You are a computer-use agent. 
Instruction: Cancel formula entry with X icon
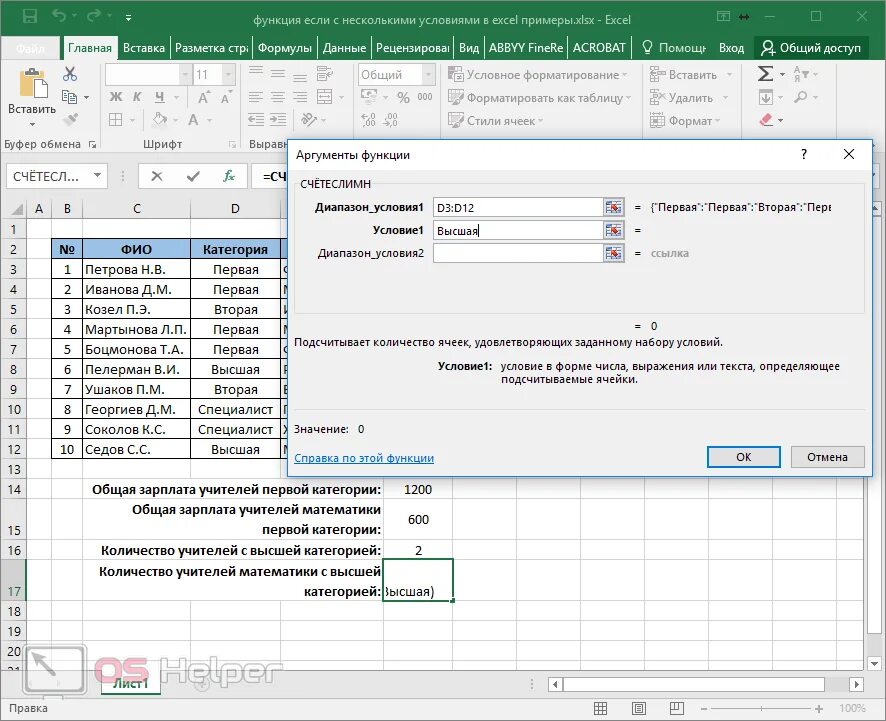coord(157,176)
